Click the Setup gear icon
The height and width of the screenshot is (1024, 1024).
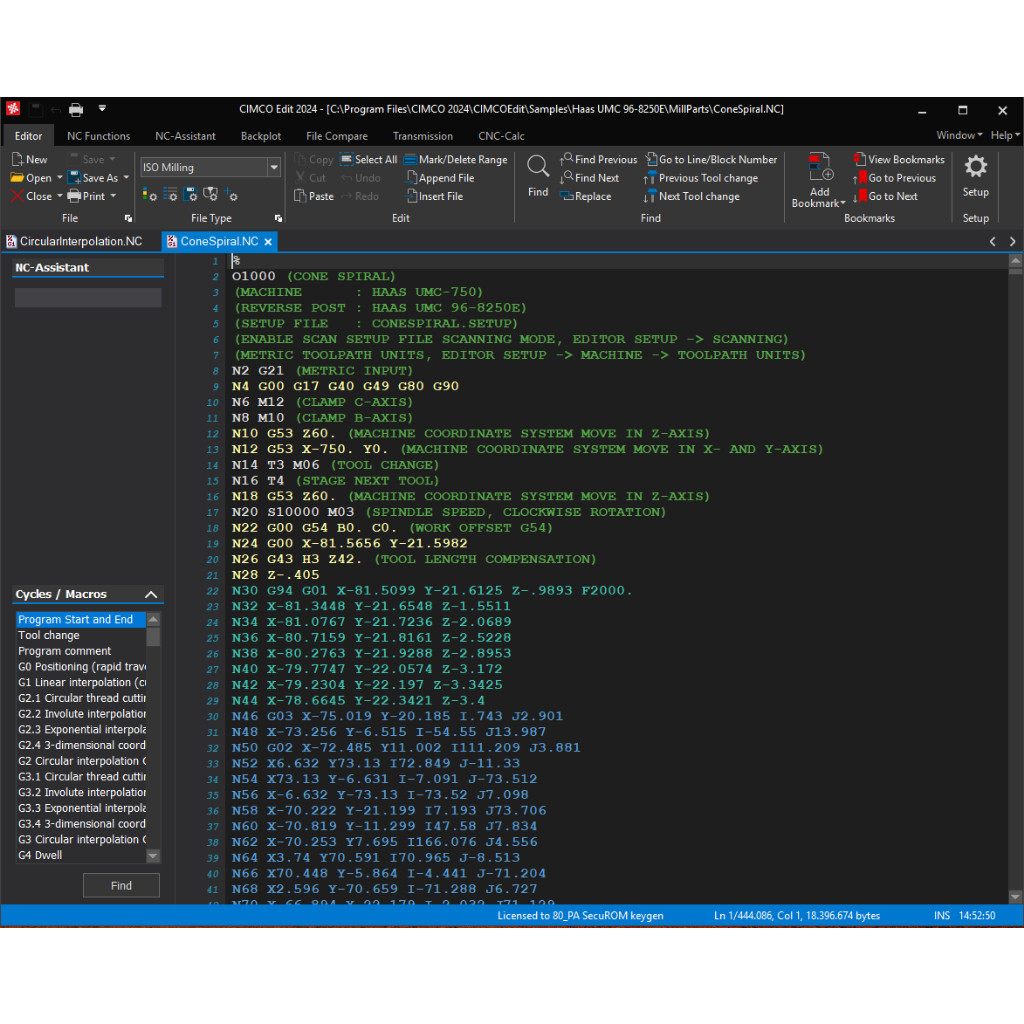(x=976, y=167)
